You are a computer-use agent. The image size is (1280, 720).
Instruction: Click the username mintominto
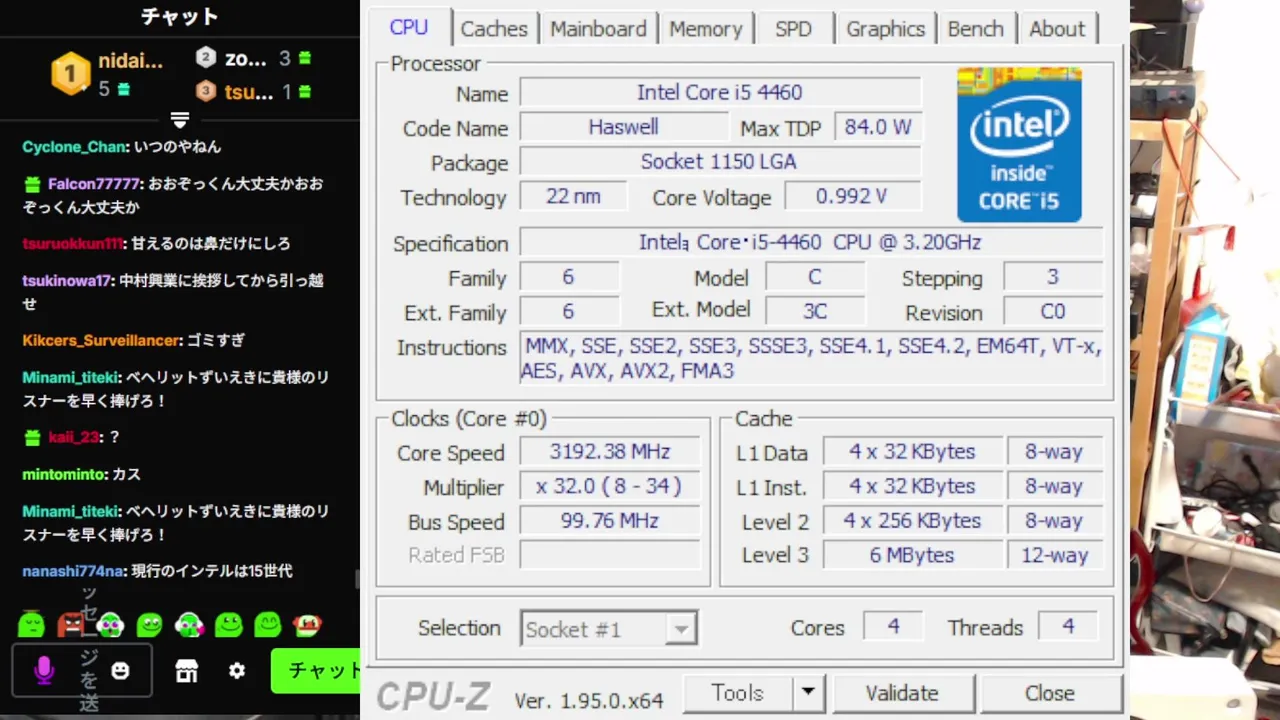tap(63, 474)
